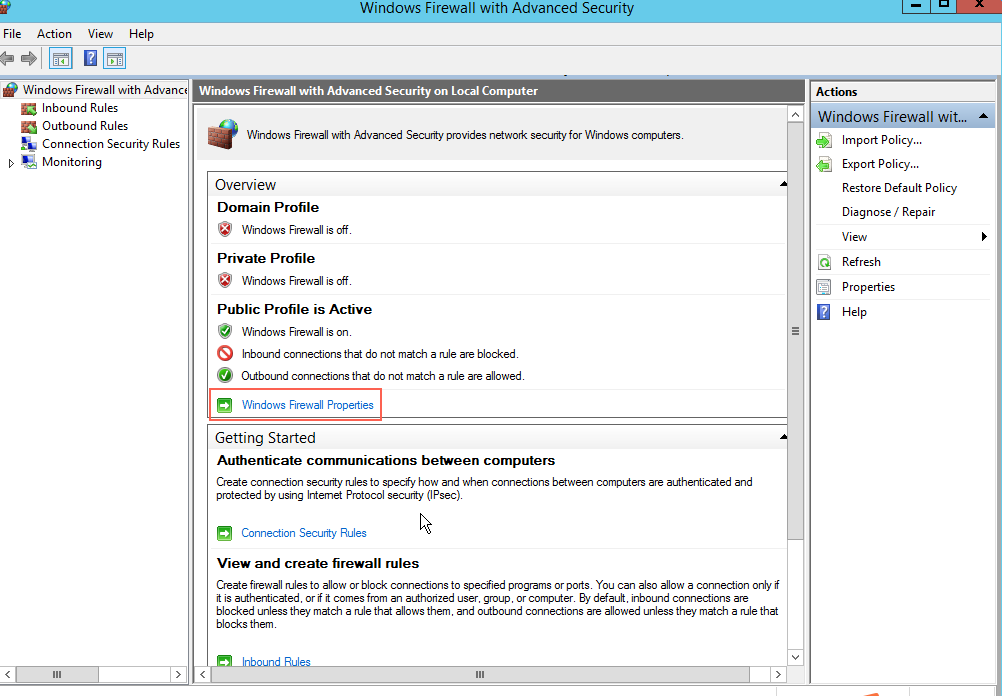Click Export Policy icon in Actions pane
Screen dimensions: 1002x696
coord(824,165)
